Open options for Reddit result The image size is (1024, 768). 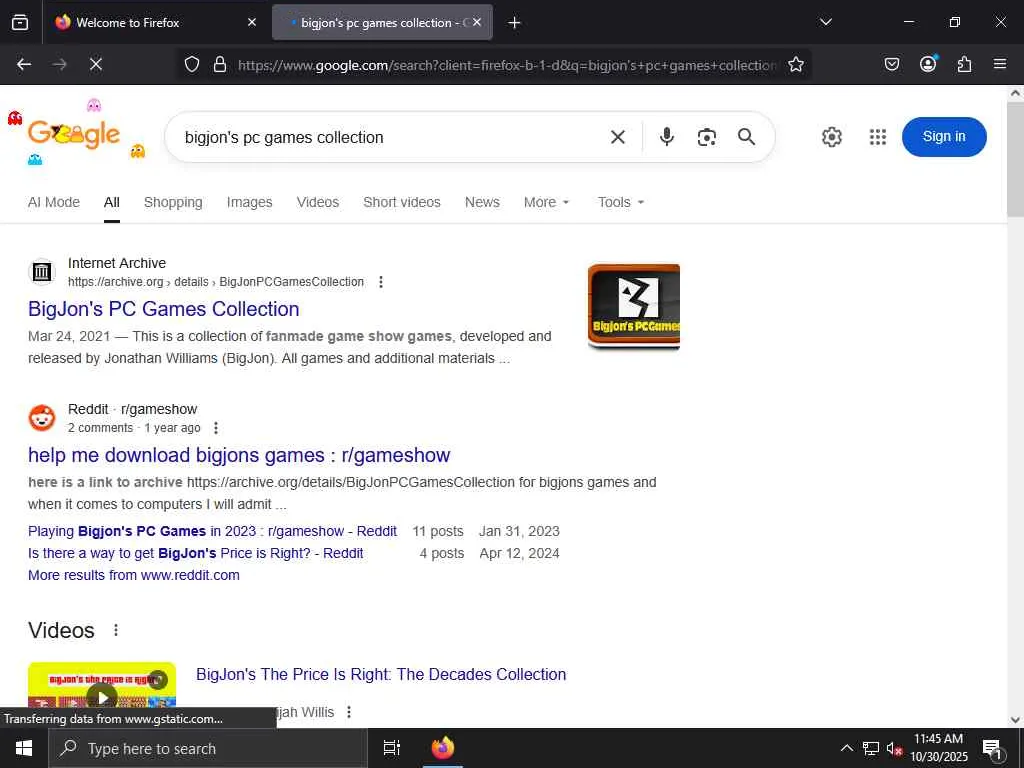point(216,428)
